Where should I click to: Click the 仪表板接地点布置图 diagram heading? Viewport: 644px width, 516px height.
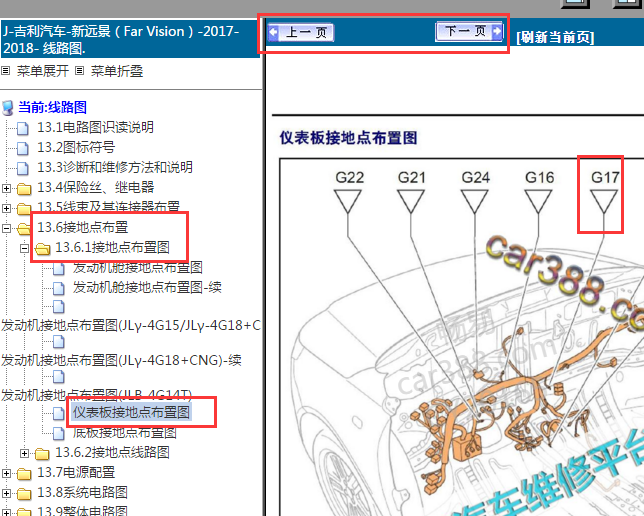click(x=349, y=138)
